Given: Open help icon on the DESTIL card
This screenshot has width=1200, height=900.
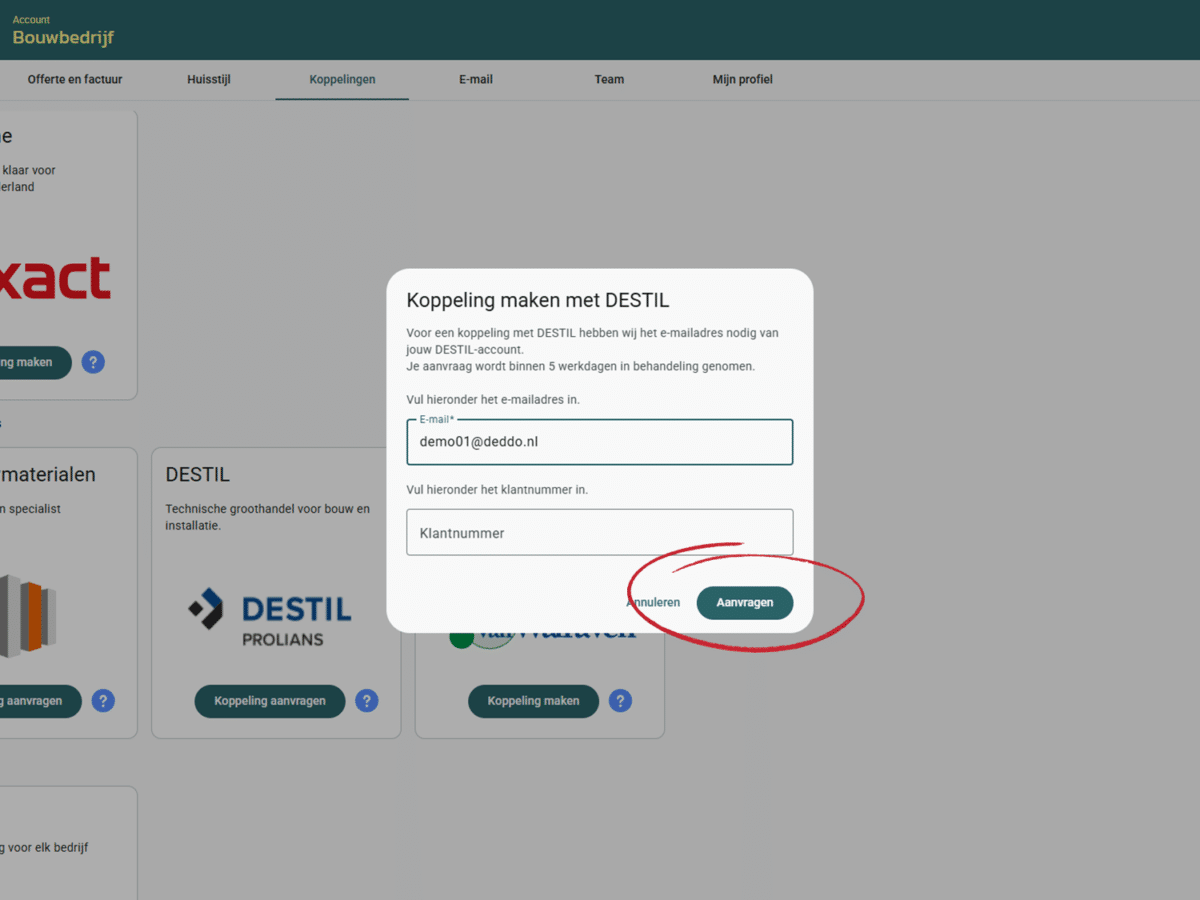Looking at the screenshot, I should click(x=367, y=701).
